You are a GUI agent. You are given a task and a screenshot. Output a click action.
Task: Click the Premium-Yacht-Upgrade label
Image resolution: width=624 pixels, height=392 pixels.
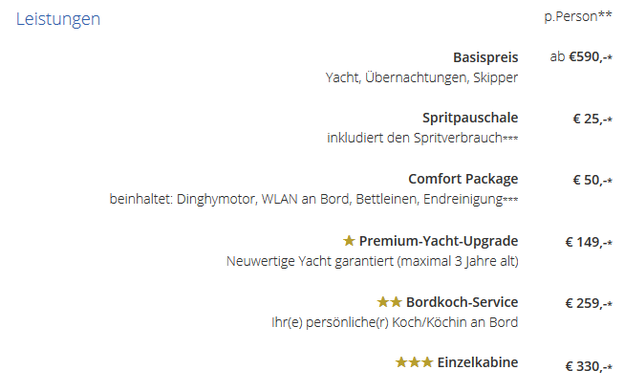pyautogui.click(x=439, y=241)
